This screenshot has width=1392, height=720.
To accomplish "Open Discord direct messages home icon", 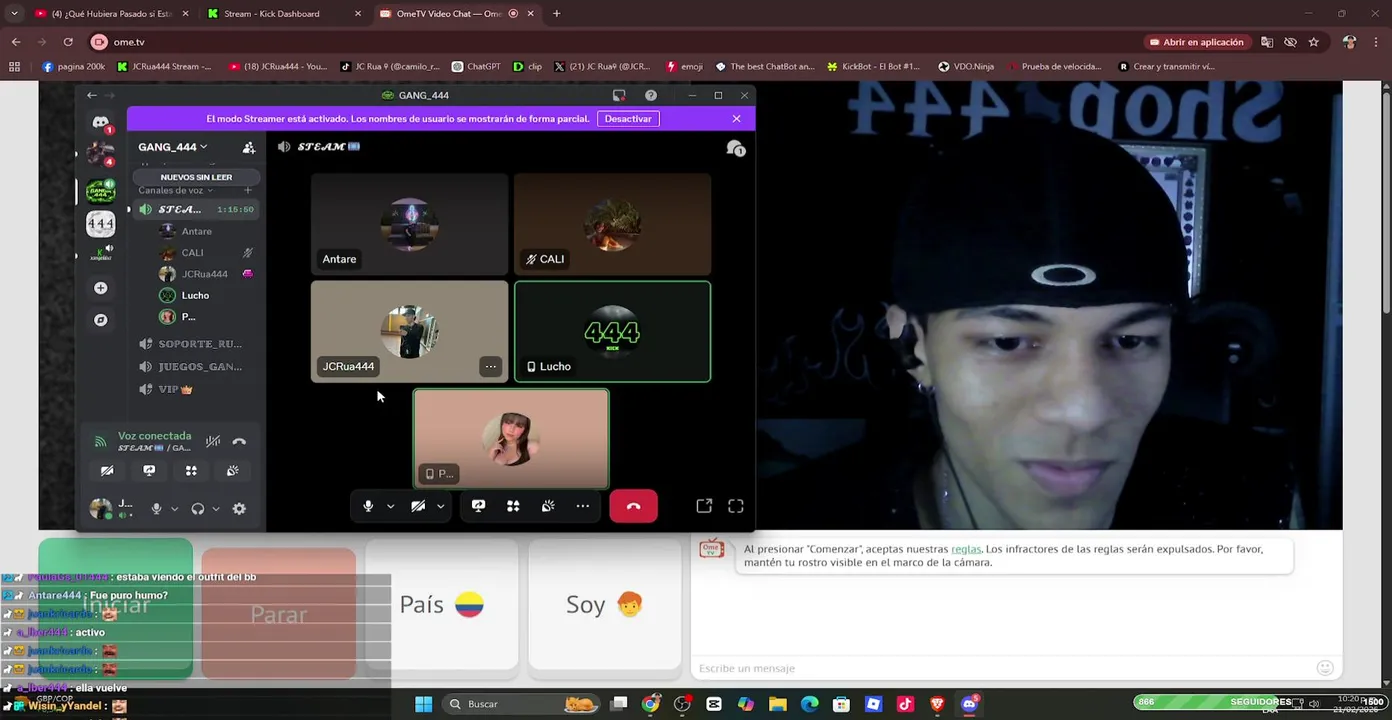I will point(100,122).
